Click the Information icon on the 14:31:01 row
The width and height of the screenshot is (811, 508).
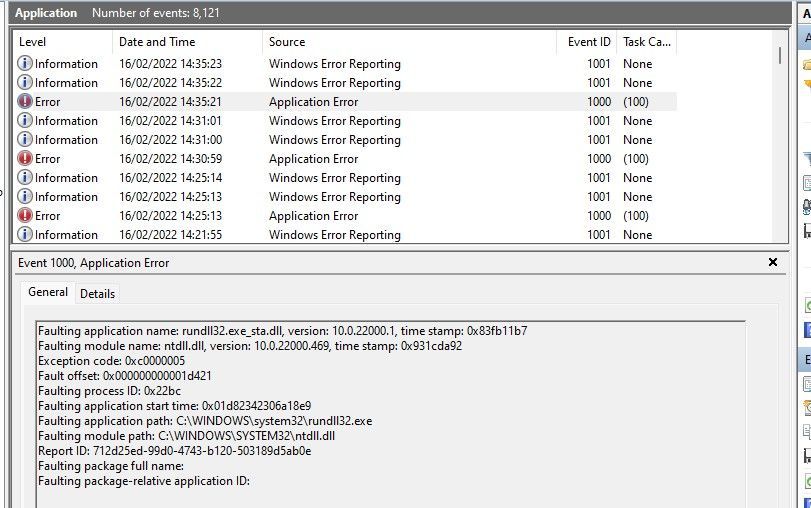pyautogui.click(x=25, y=121)
